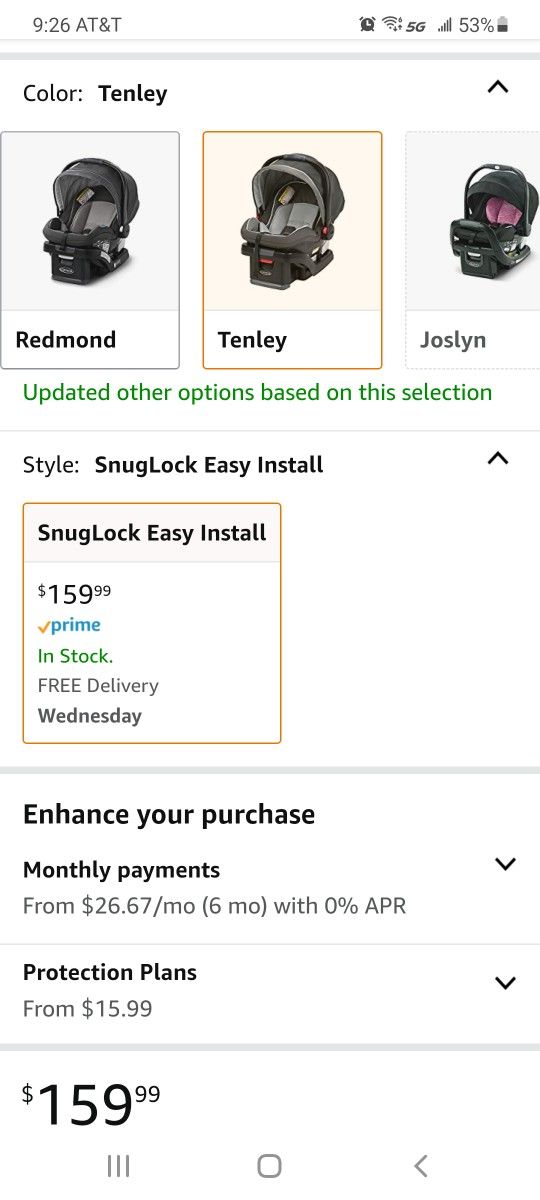Expand the Monthly payments chevron
Screen dimensions: 540x1200
tap(505, 864)
